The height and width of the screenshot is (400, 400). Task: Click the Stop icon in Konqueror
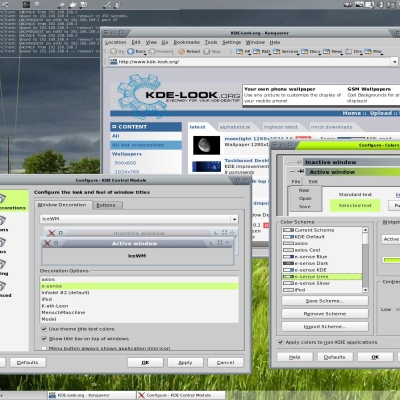click(207, 51)
